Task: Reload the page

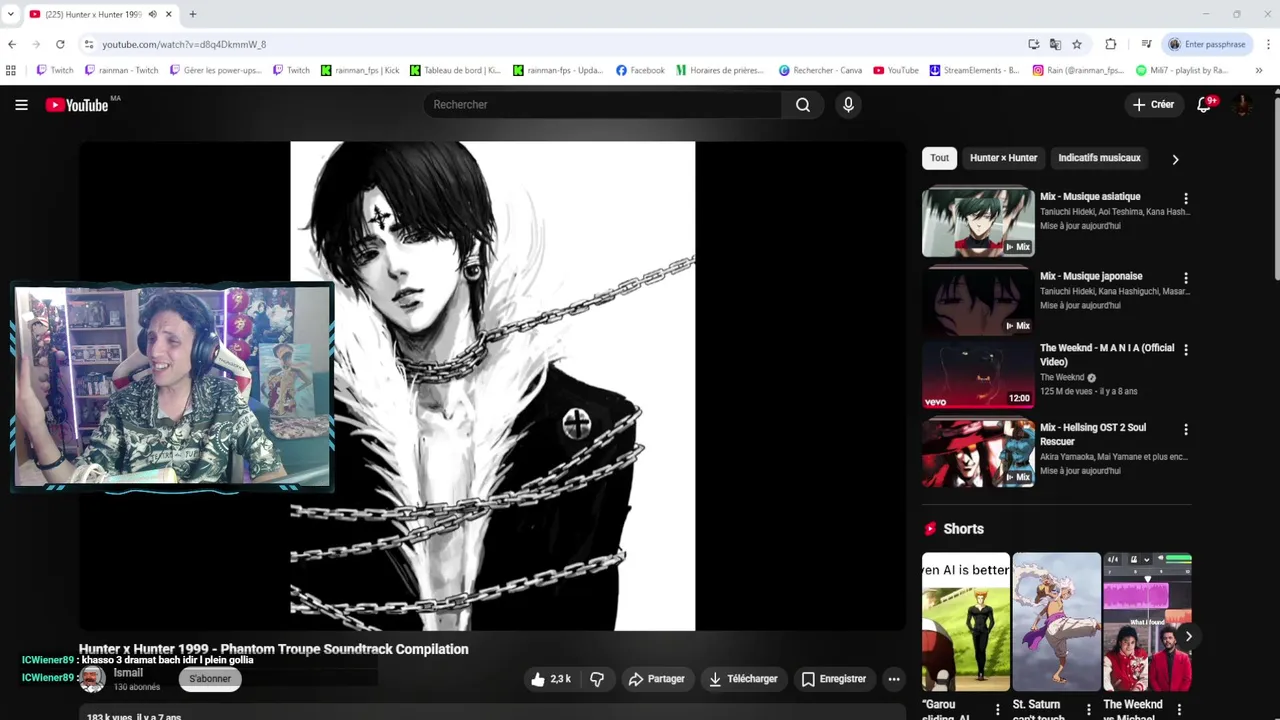Action: pyautogui.click(x=60, y=44)
